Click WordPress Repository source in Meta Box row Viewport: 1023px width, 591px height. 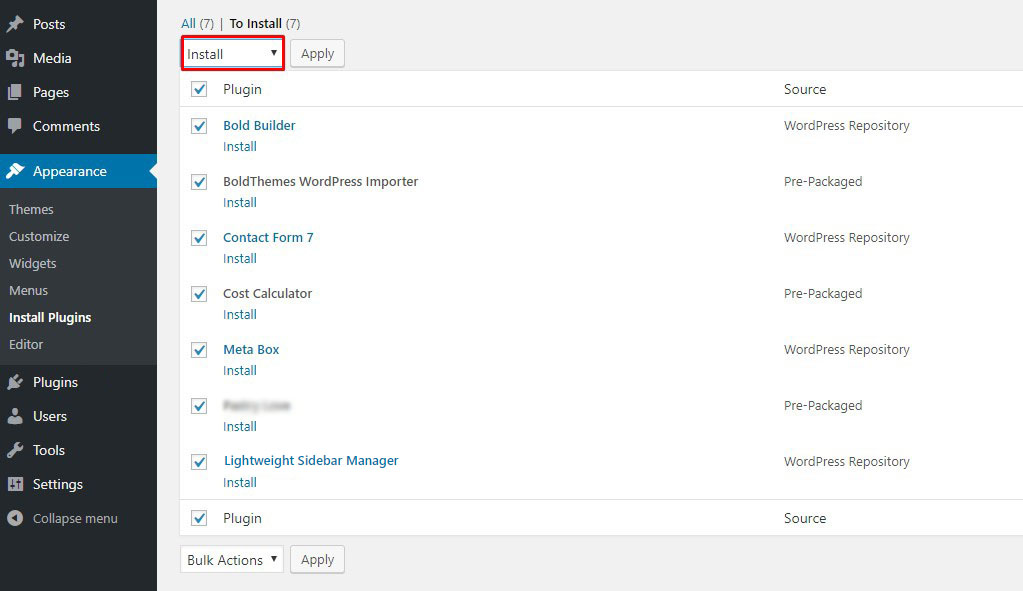(x=847, y=350)
